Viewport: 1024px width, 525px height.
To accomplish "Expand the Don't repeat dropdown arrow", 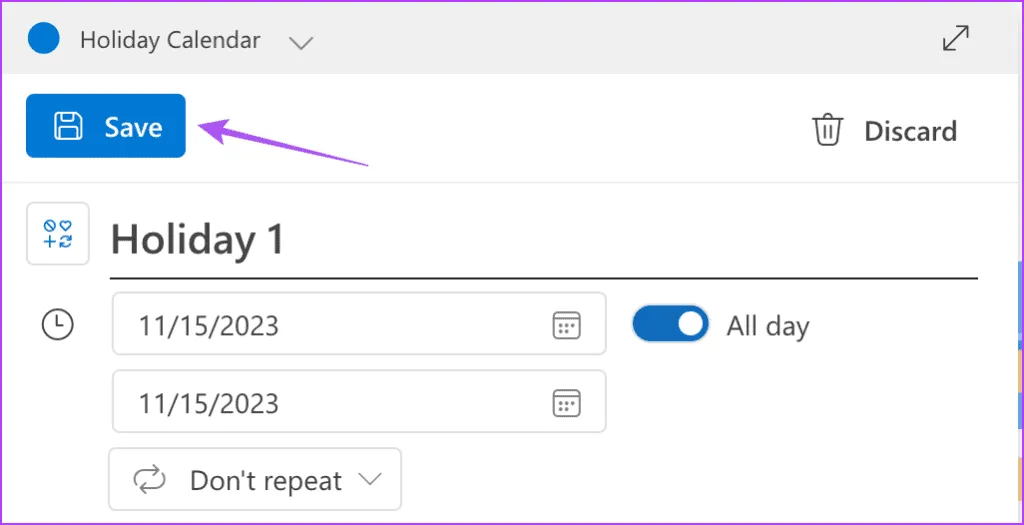I will (x=370, y=479).
